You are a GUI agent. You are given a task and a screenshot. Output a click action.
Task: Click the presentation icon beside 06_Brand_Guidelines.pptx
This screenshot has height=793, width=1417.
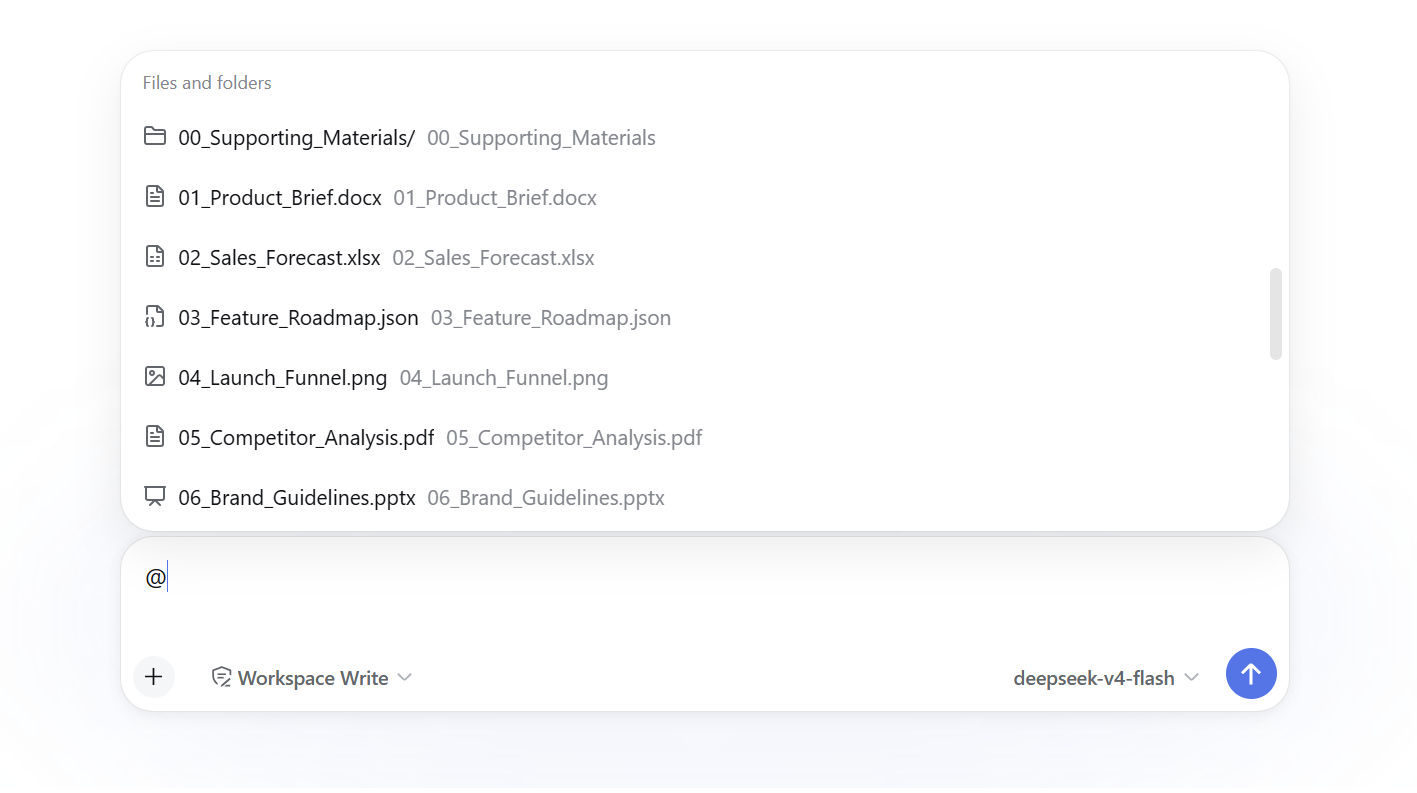[x=154, y=496]
